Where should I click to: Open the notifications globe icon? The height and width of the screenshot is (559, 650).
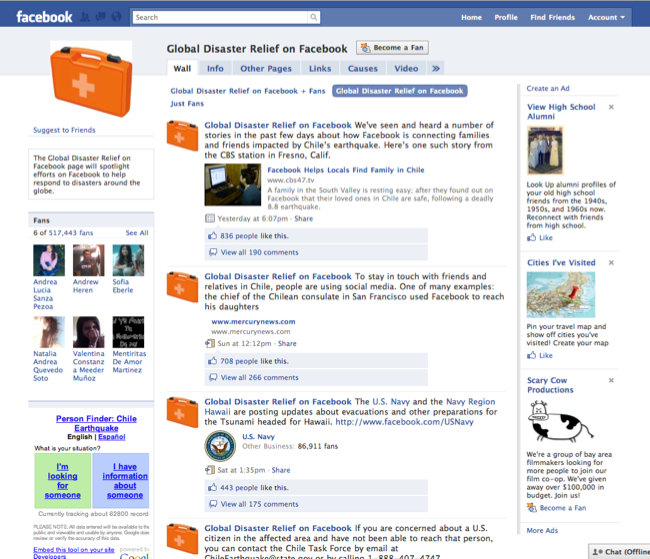coord(117,17)
